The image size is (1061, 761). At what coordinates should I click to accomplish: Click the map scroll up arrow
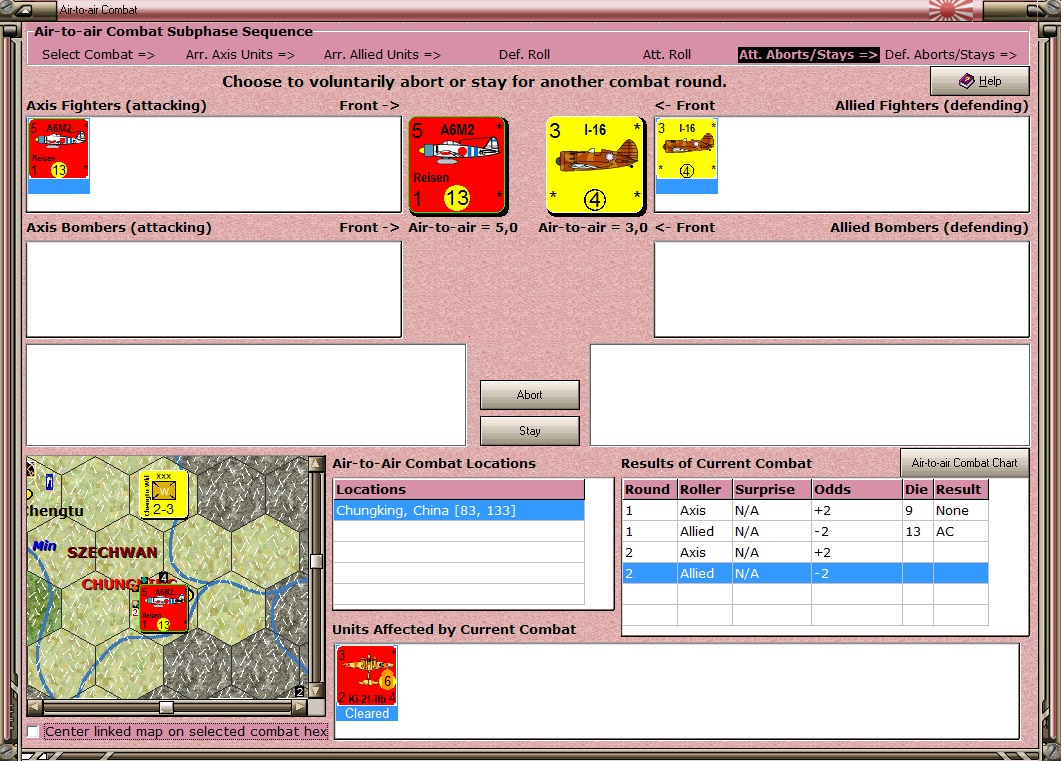[316, 464]
